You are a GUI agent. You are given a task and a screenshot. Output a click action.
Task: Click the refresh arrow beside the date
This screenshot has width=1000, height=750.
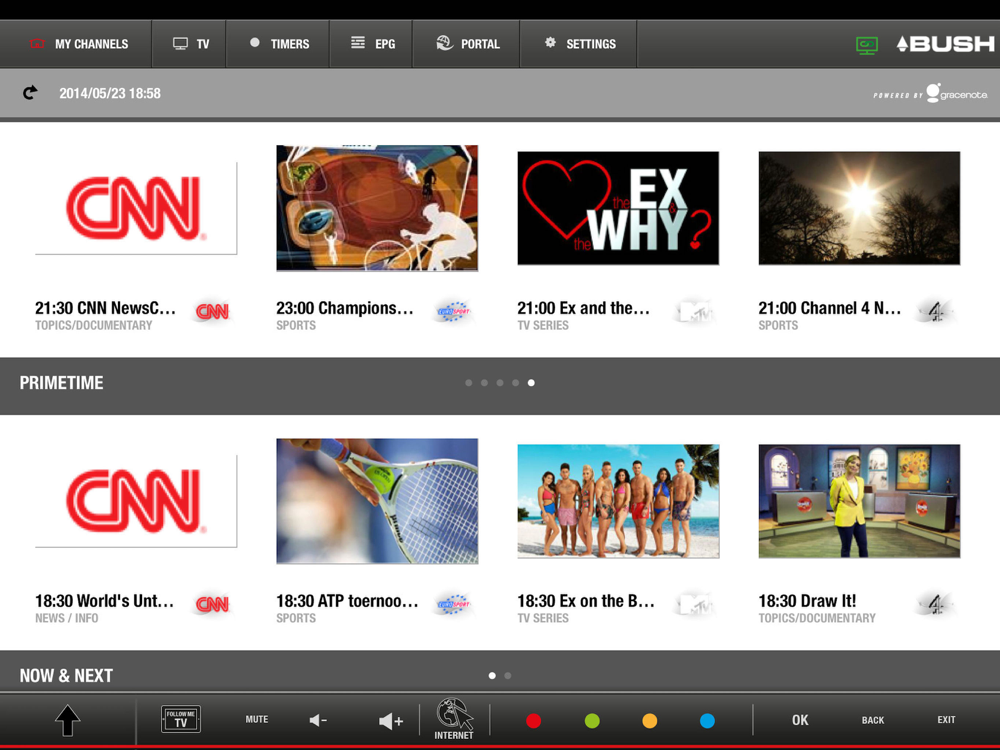(30, 93)
